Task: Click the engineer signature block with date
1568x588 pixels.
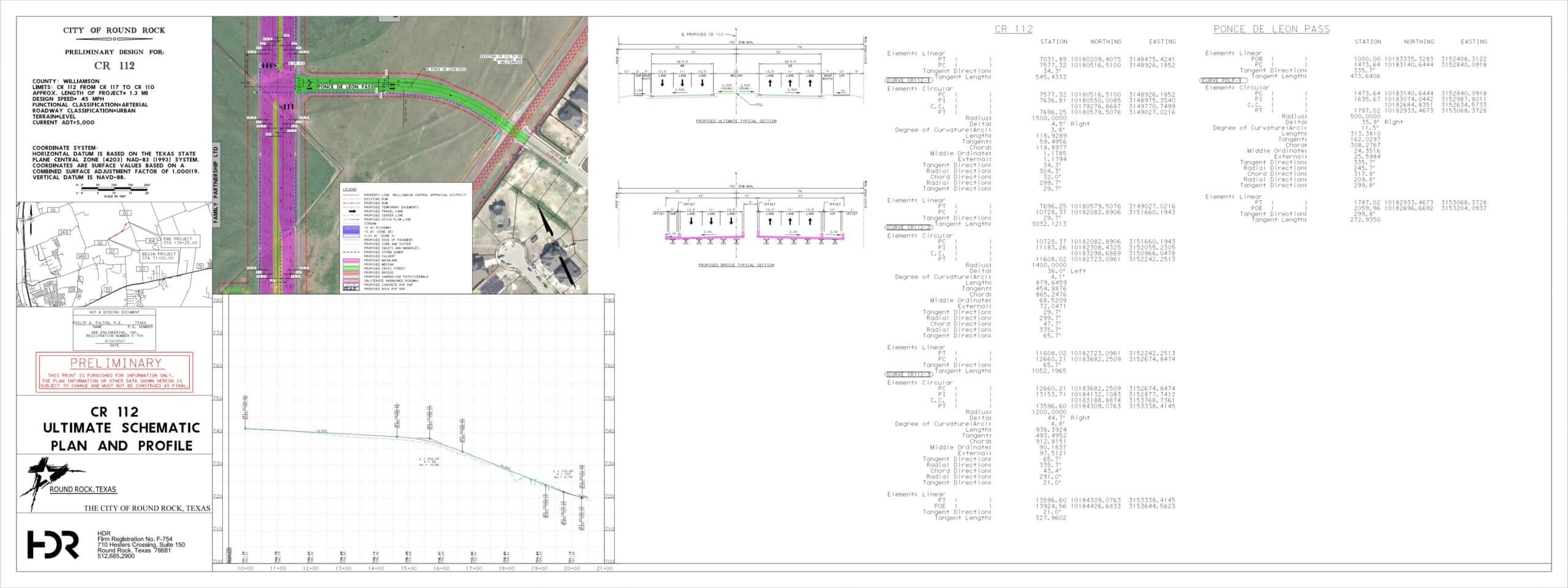Action: [113, 328]
